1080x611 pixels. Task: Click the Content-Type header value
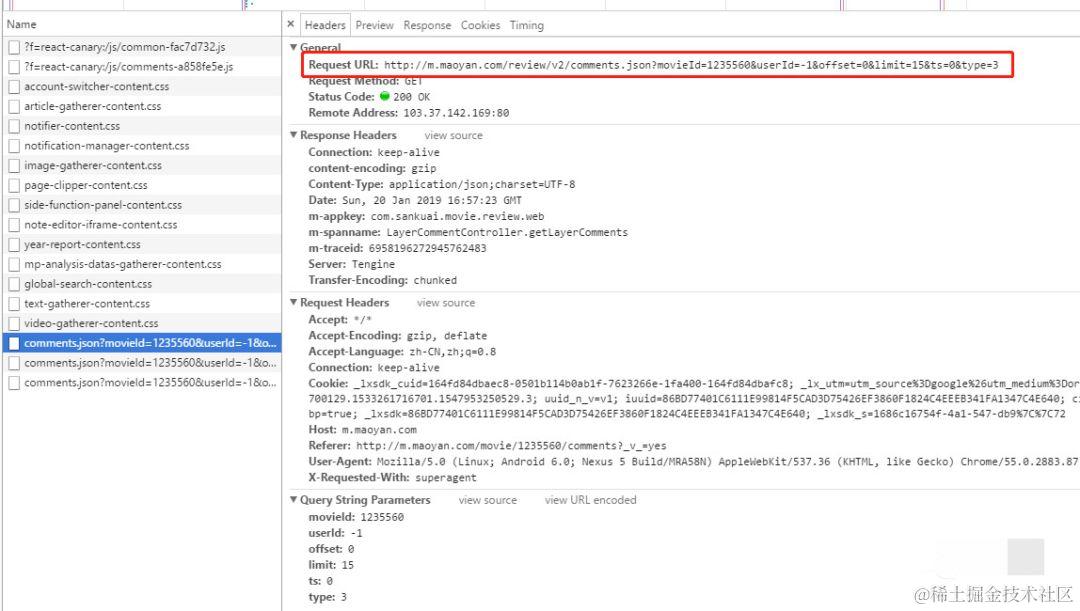[481, 185]
